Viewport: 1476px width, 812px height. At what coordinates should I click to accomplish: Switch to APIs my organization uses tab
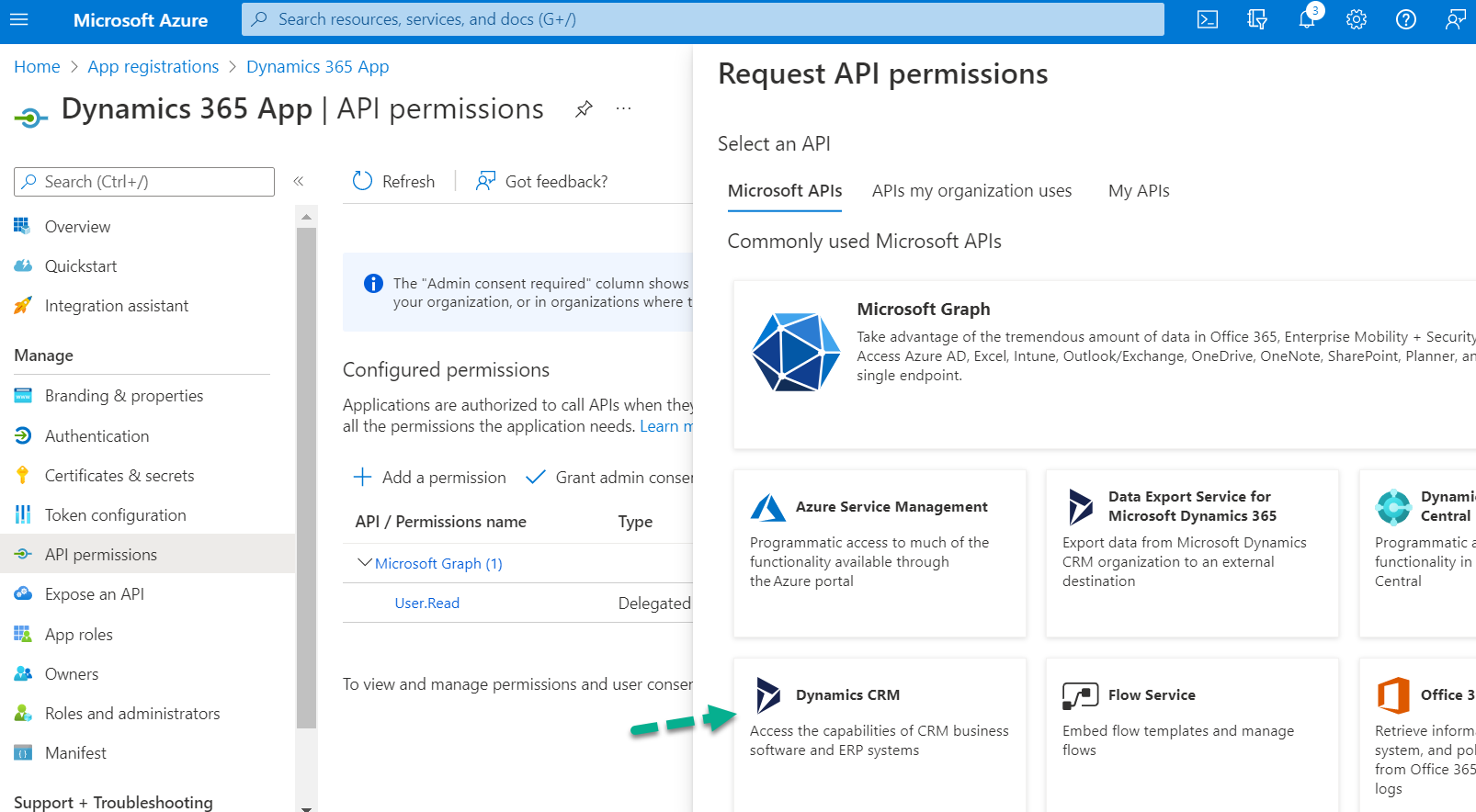[x=971, y=191]
